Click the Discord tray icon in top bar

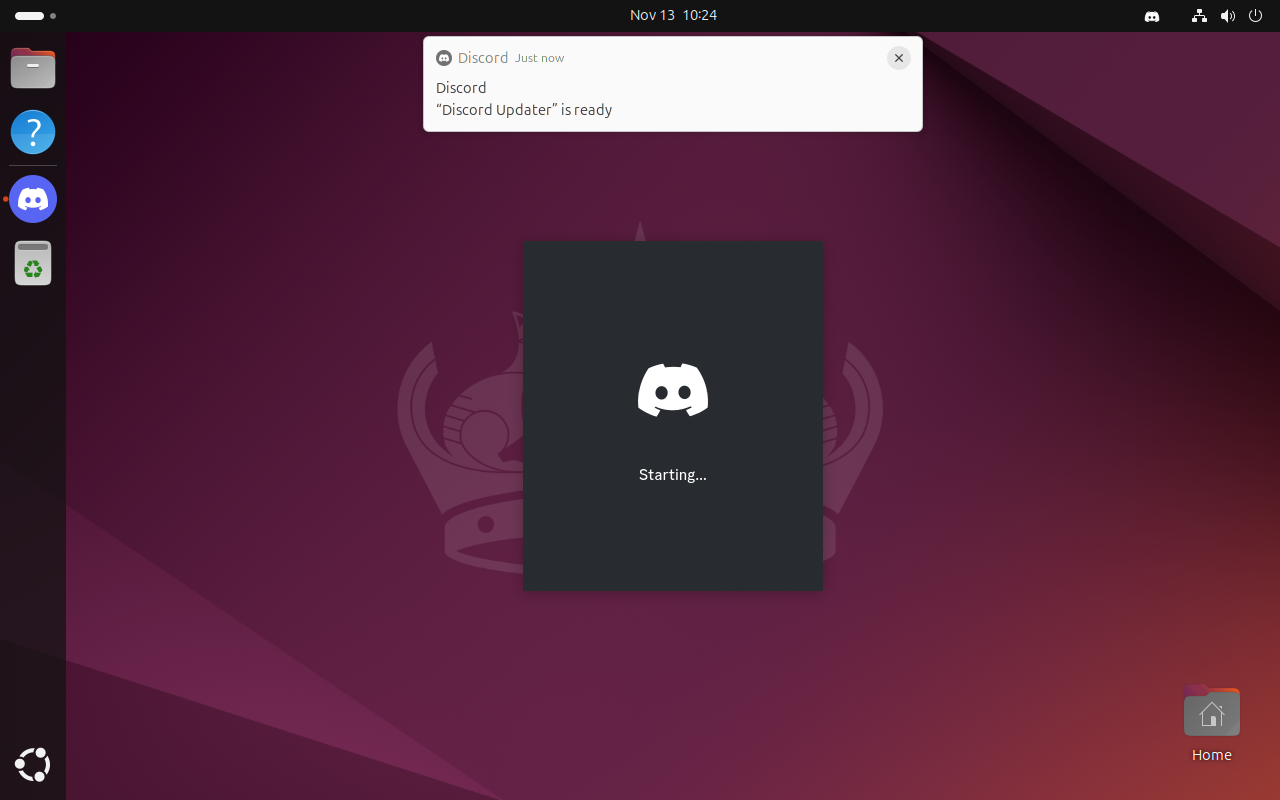click(1152, 16)
